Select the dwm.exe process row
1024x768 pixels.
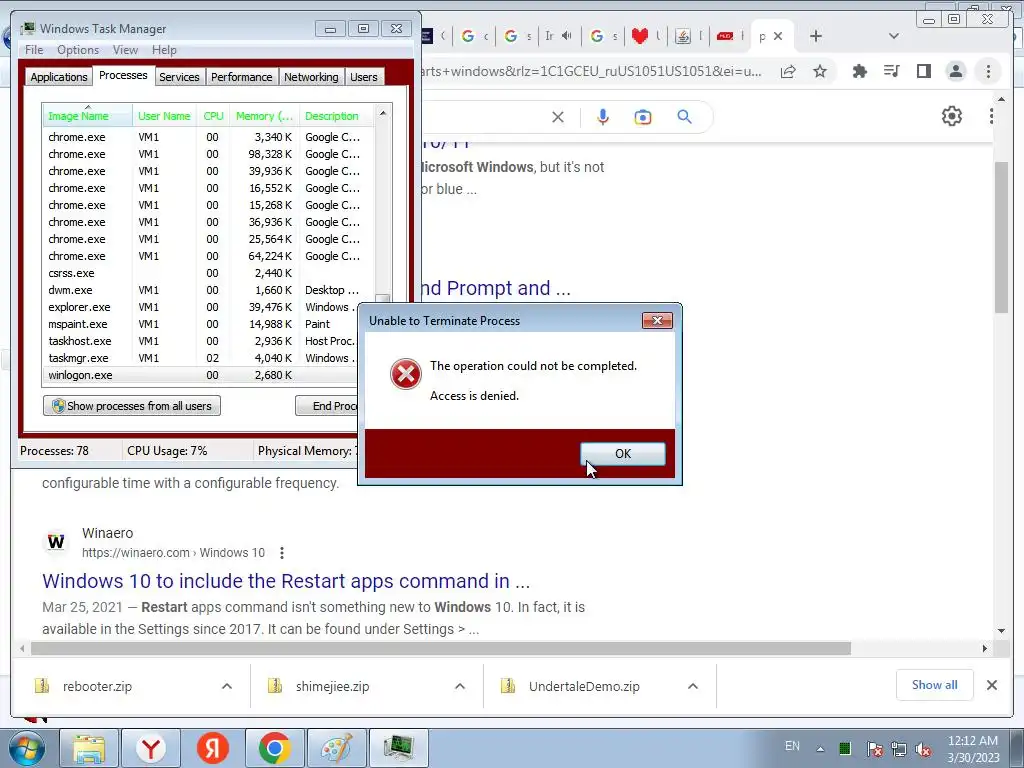click(x=209, y=290)
